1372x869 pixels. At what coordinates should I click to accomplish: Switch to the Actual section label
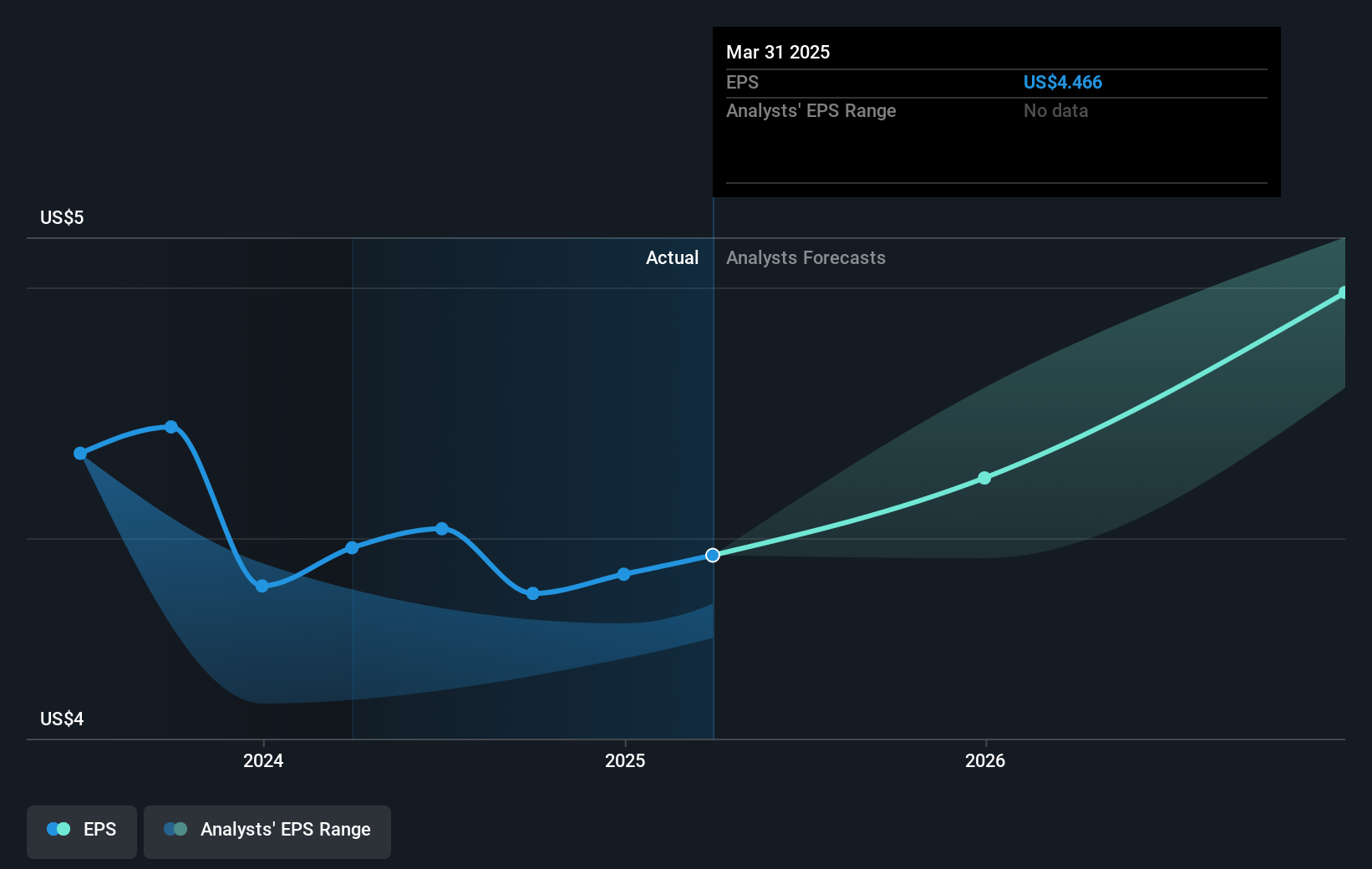672,258
